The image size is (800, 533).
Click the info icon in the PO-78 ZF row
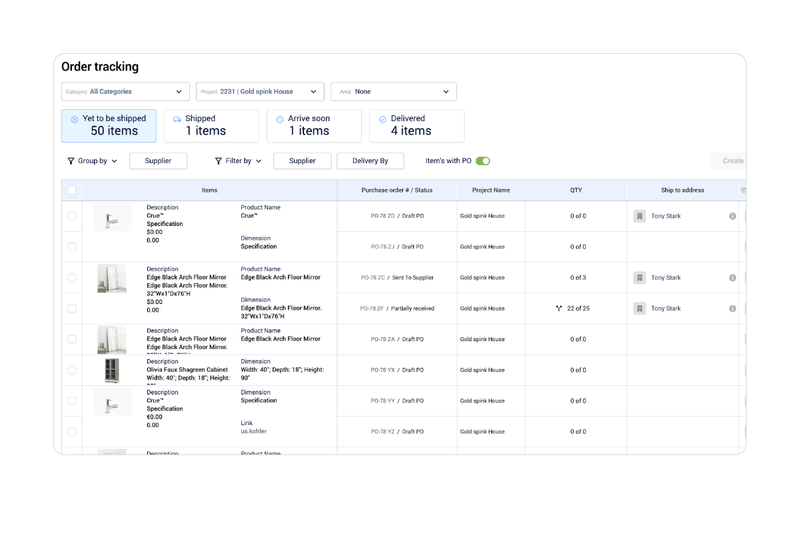[x=732, y=308]
